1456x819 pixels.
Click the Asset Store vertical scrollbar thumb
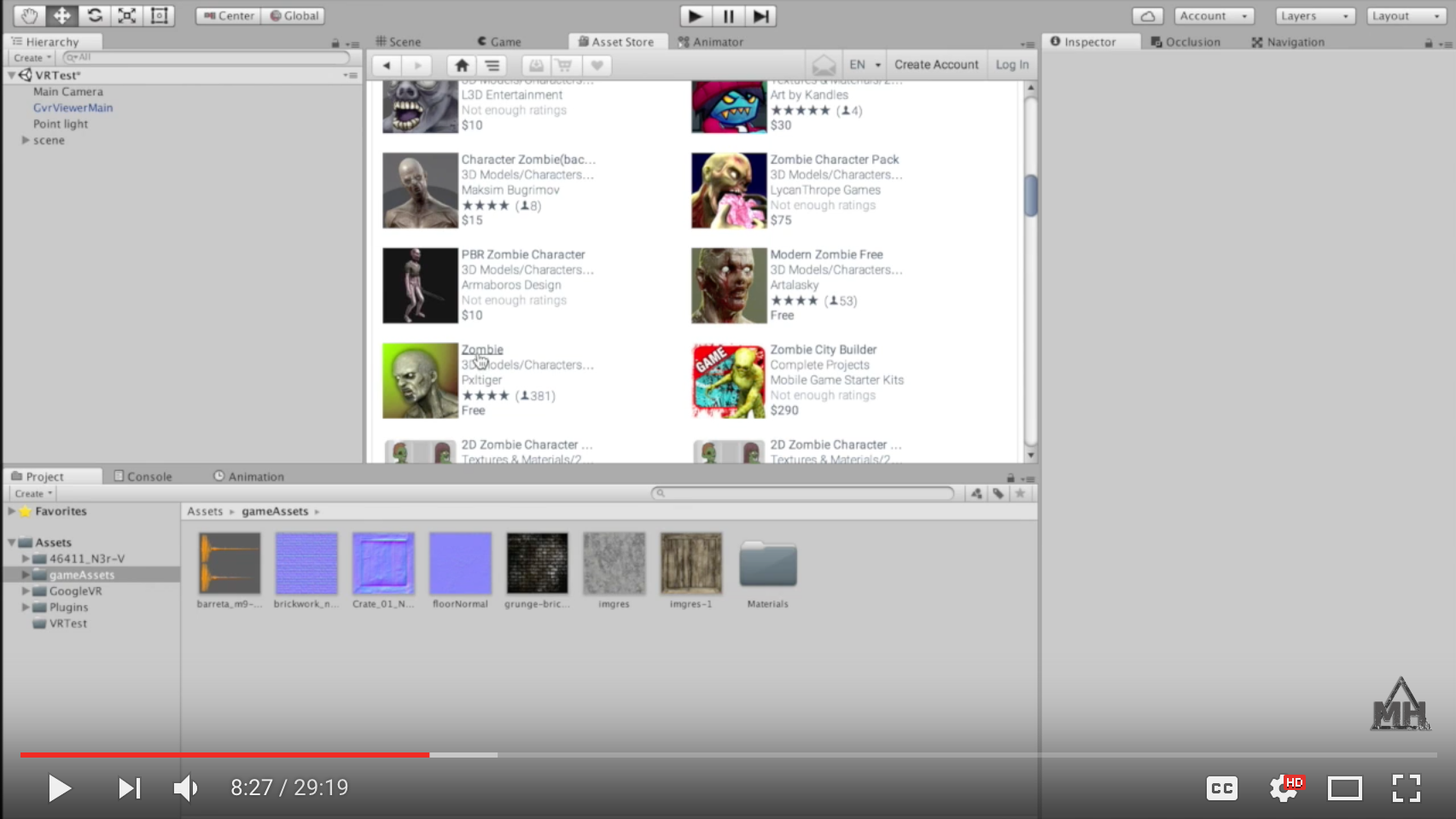(1031, 195)
